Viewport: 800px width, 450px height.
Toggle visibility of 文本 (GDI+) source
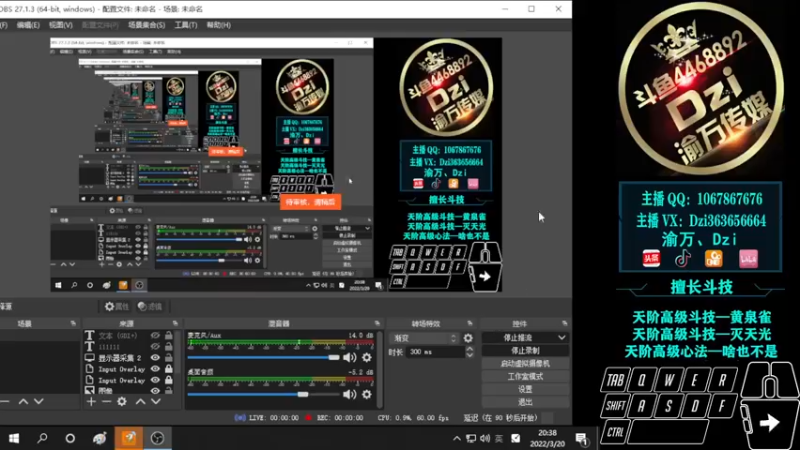(x=155, y=335)
